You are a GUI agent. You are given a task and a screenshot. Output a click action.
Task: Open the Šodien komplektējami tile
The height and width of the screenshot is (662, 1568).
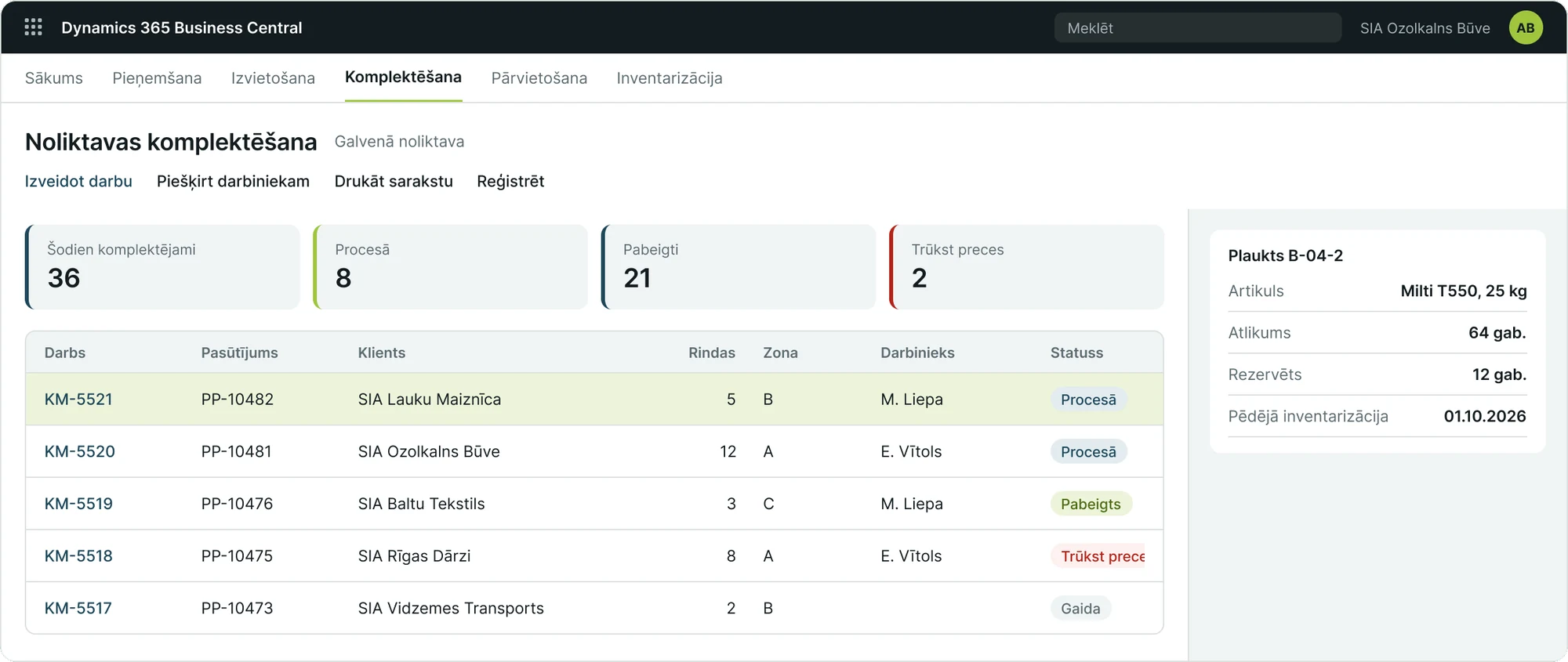(x=162, y=267)
